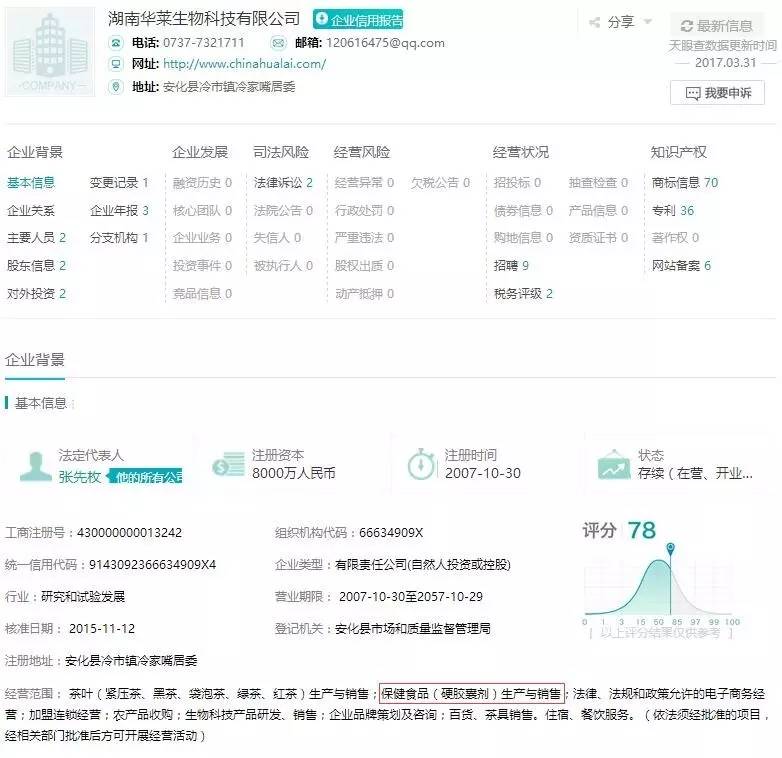Viewport: 782px width, 758px height.
Task: Click 经营异常 0 entry
Action: pos(365,183)
